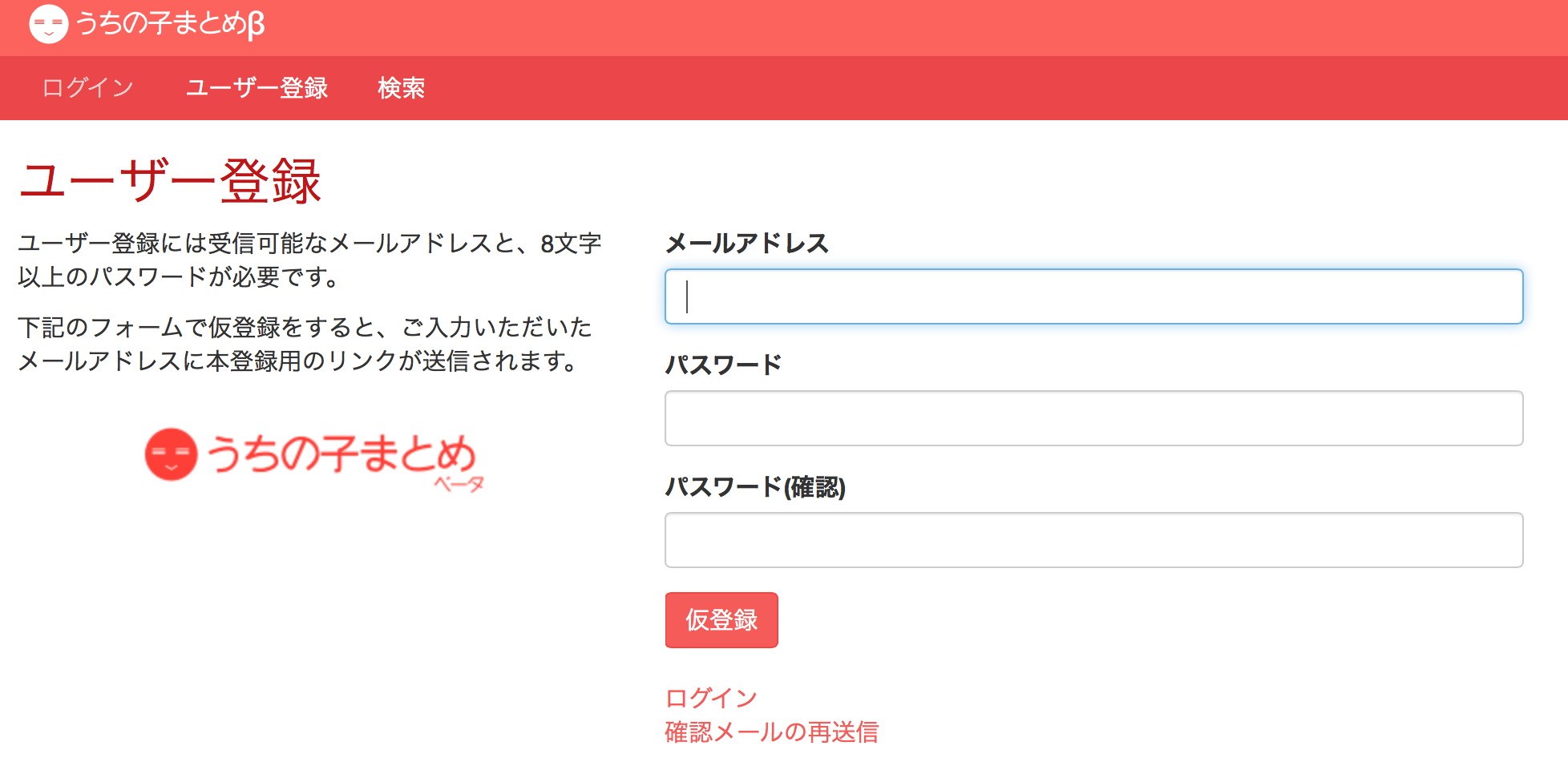Screen dimensions: 1568x766
Task: Go to 検索 in the navigation bar
Action: [x=401, y=87]
